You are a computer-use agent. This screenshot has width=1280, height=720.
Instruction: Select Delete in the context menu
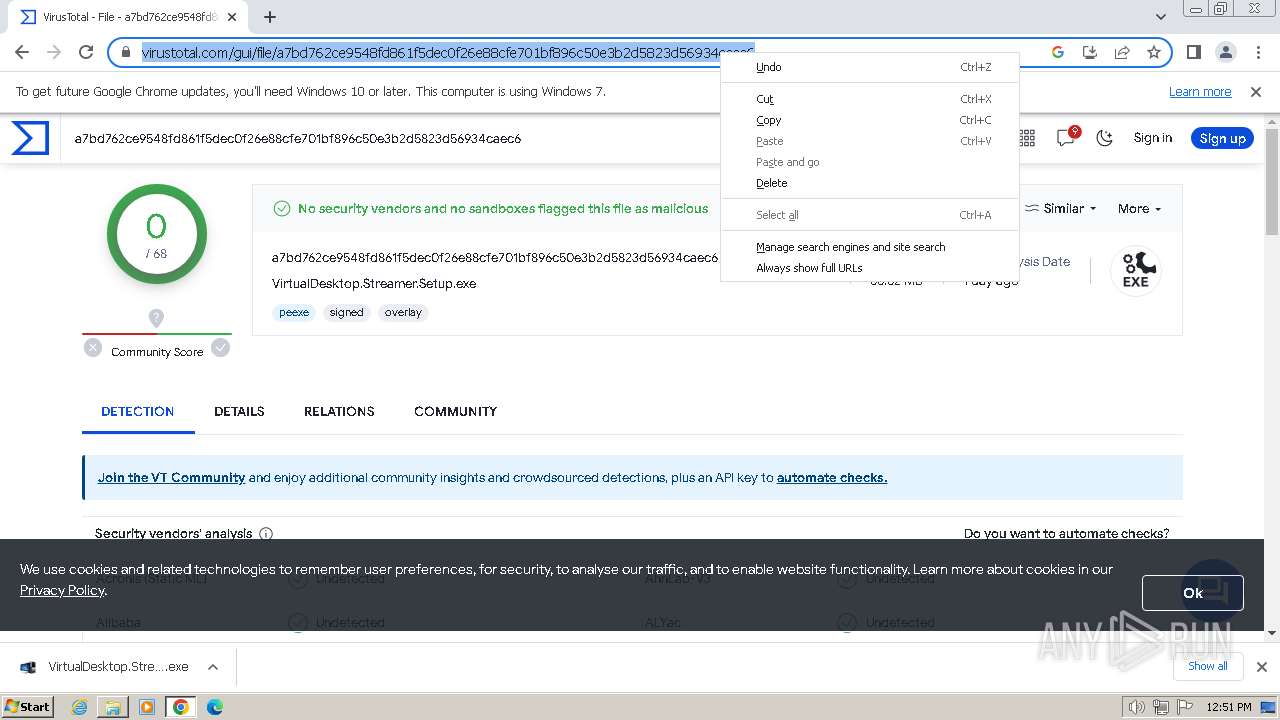(x=870, y=183)
